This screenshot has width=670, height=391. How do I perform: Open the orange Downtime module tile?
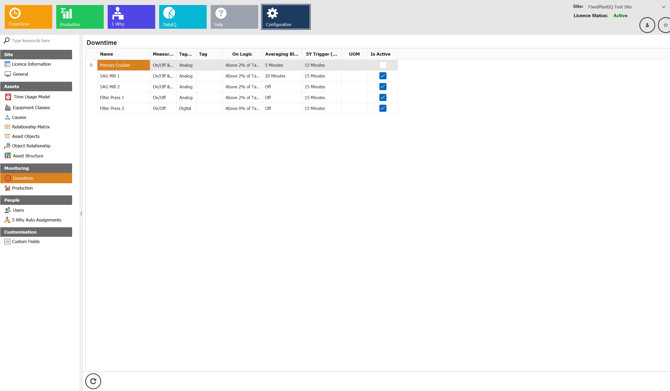coord(28,17)
